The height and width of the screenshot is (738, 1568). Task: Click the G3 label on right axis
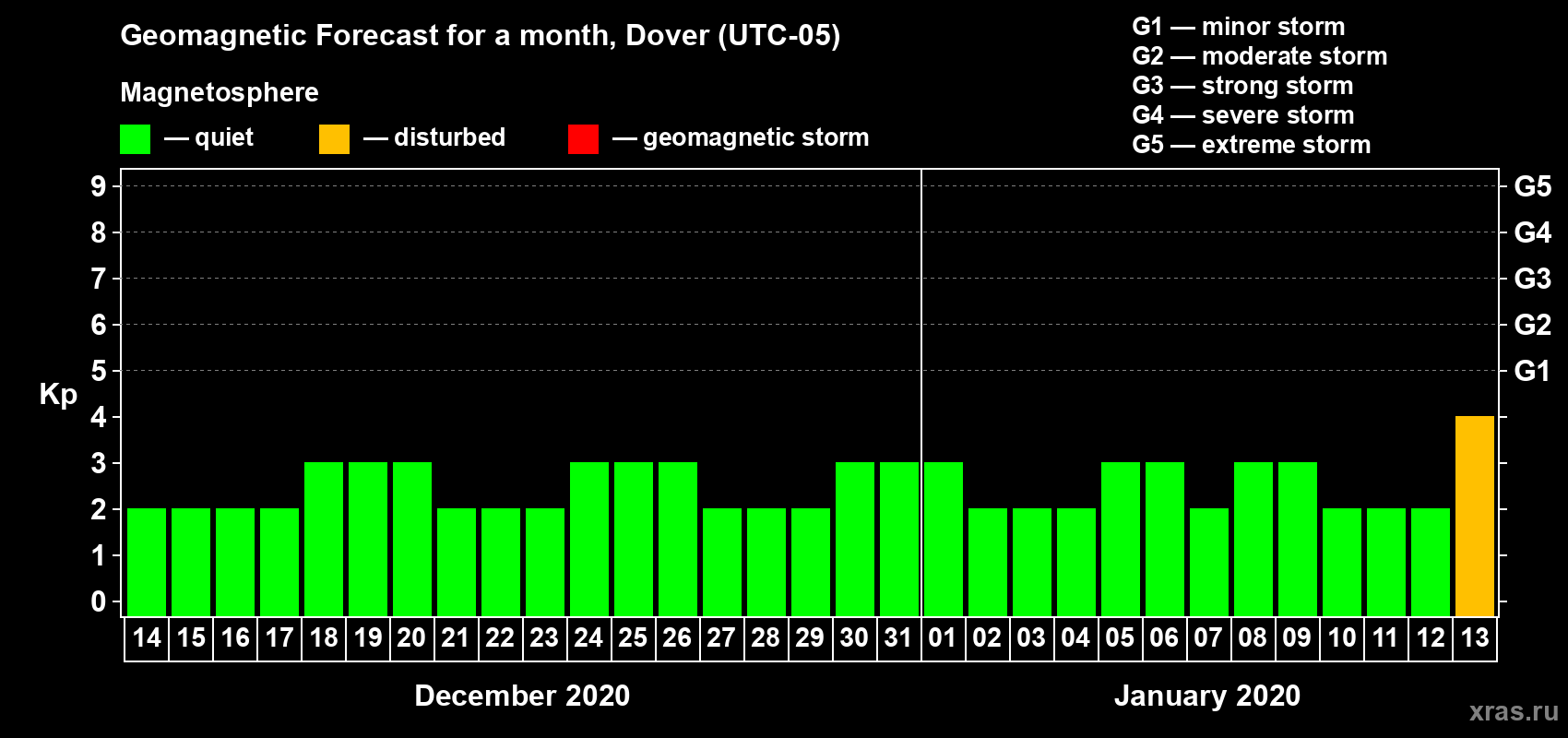tap(1533, 279)
